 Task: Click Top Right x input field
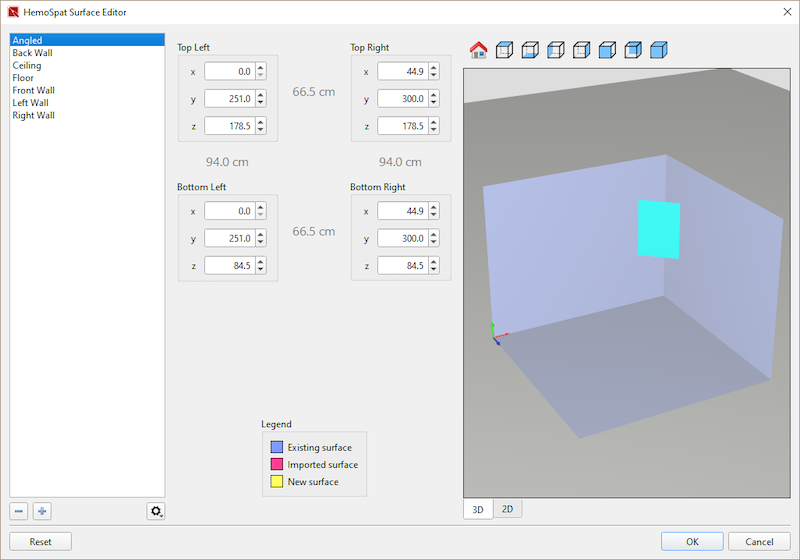pos(403,71)
